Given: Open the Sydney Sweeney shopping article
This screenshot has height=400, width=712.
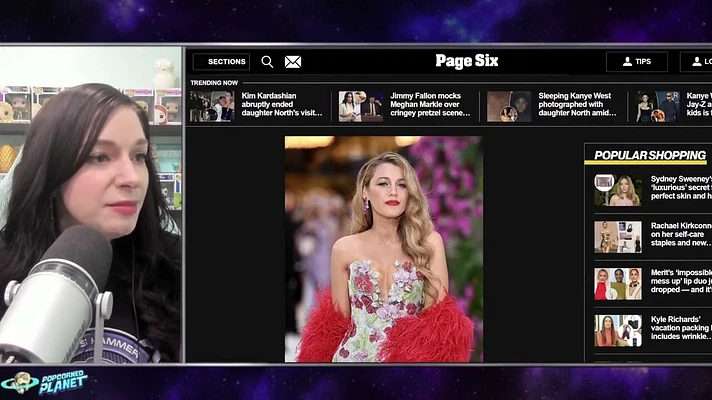Looking at the screenshot, I should (x=681, y=188).
